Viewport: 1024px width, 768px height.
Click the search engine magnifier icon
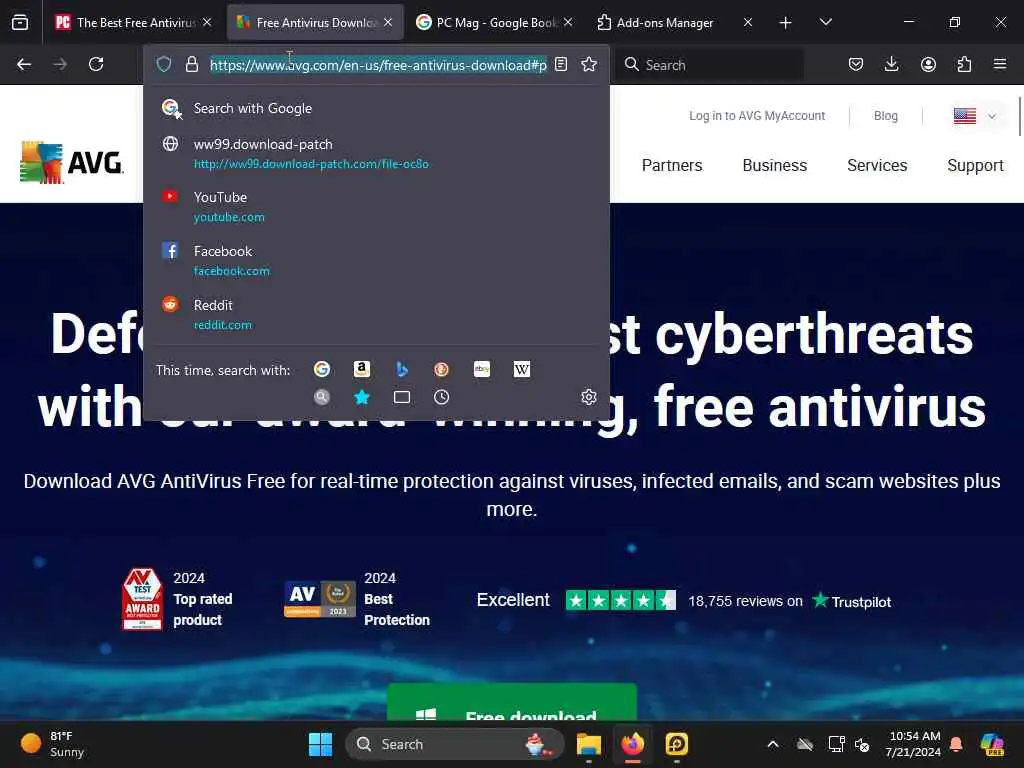coord(322,397)
